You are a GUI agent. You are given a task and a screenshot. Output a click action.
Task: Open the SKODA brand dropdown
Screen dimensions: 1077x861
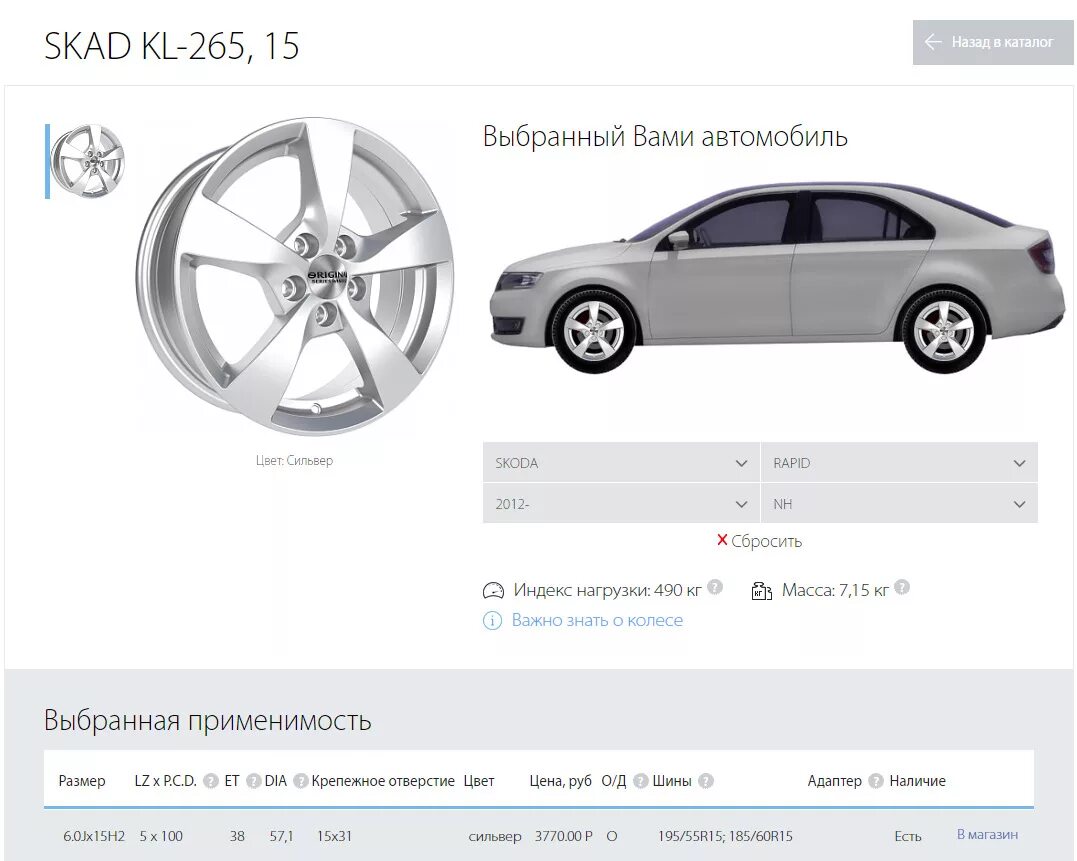click(x=621, y=463)
